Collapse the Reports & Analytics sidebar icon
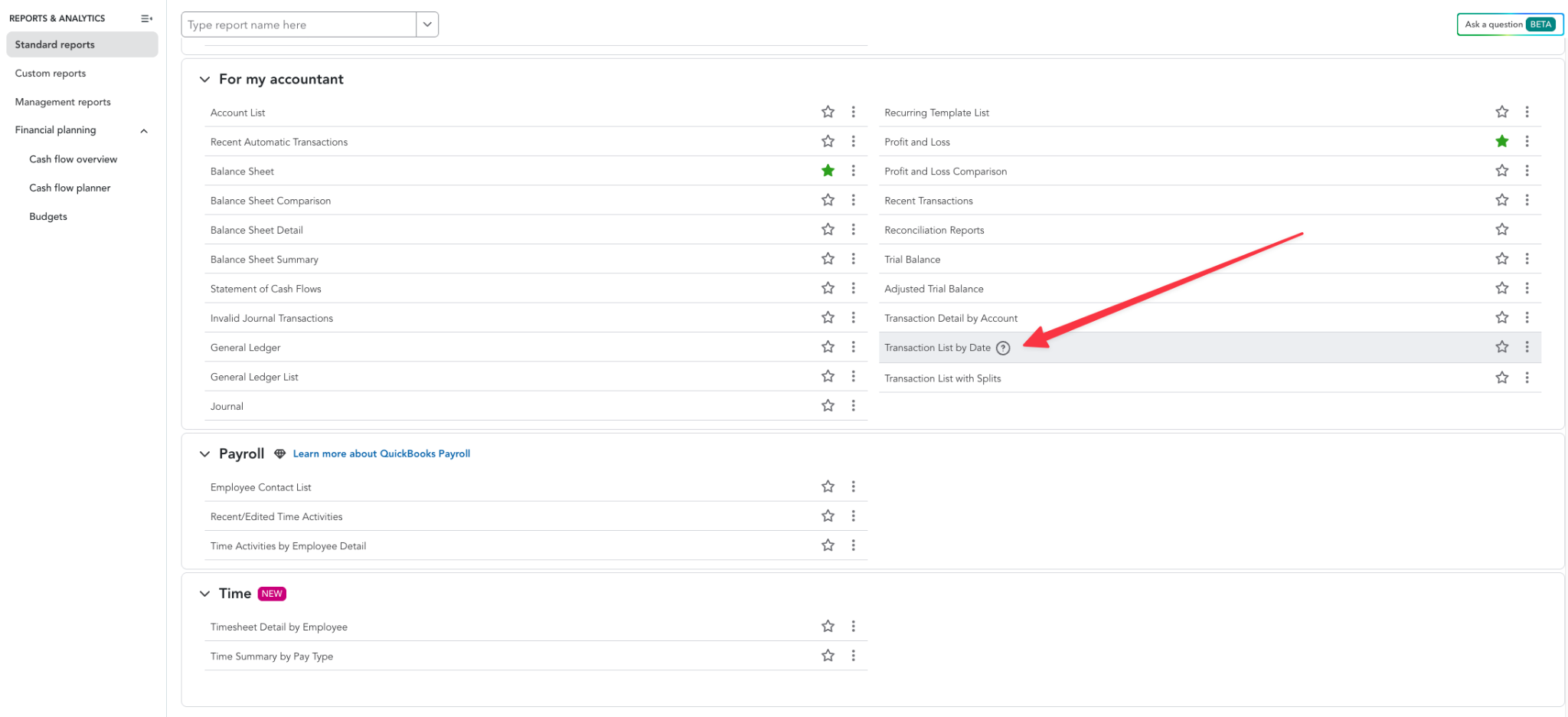 coord(146,18)
